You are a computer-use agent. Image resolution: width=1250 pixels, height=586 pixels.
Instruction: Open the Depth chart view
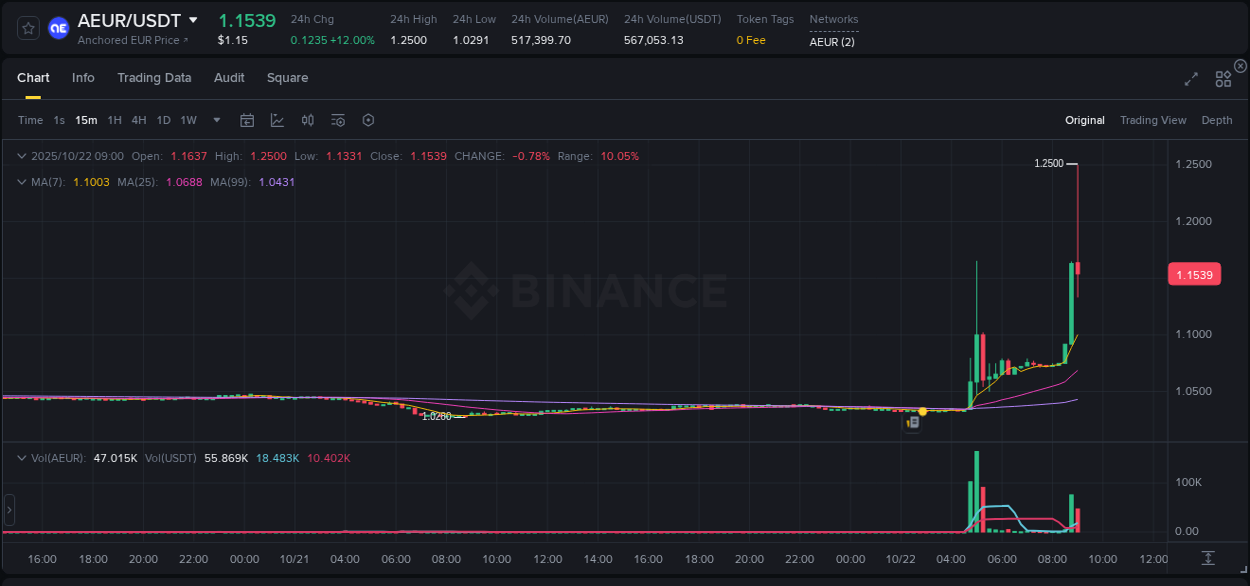pyautogui.click(x=1216, y=120)
